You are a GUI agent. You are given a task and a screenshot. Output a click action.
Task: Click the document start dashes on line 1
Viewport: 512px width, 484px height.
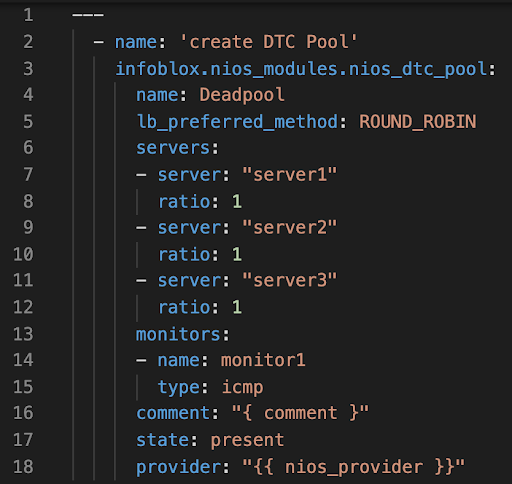click(x=88, y=15)
